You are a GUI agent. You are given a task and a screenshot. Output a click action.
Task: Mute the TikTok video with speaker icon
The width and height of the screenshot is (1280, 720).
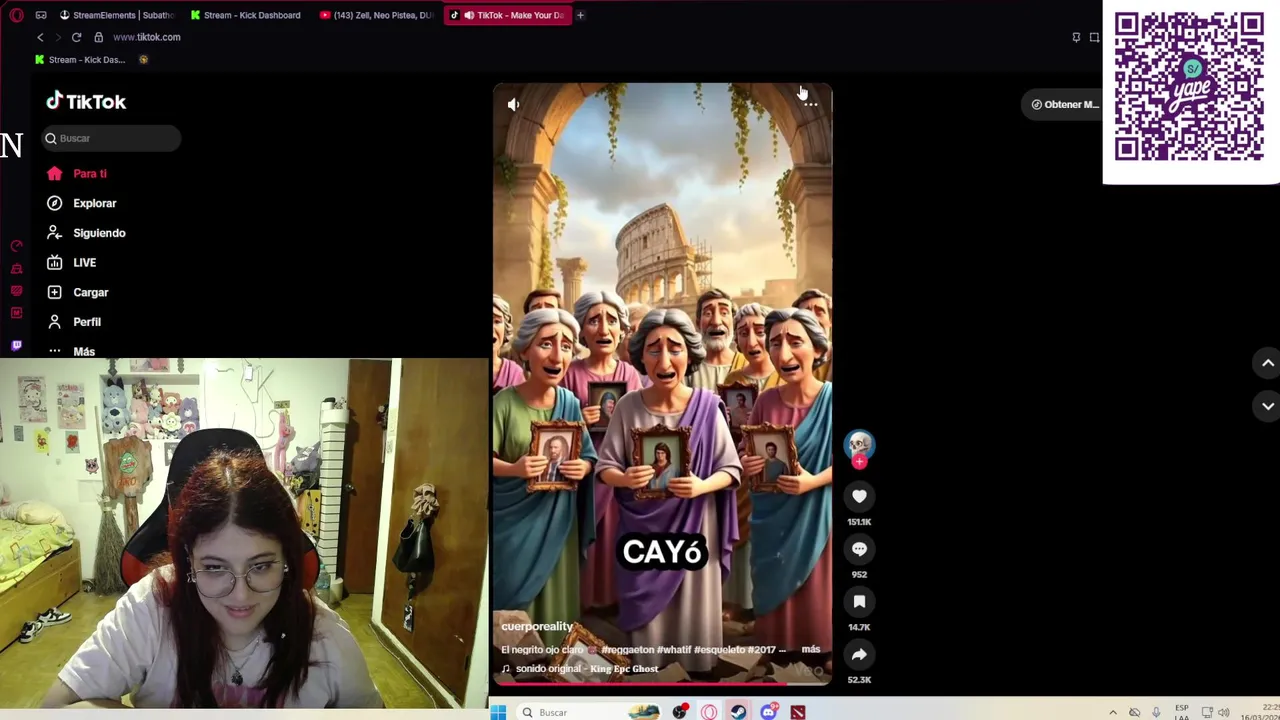point(513,104)
